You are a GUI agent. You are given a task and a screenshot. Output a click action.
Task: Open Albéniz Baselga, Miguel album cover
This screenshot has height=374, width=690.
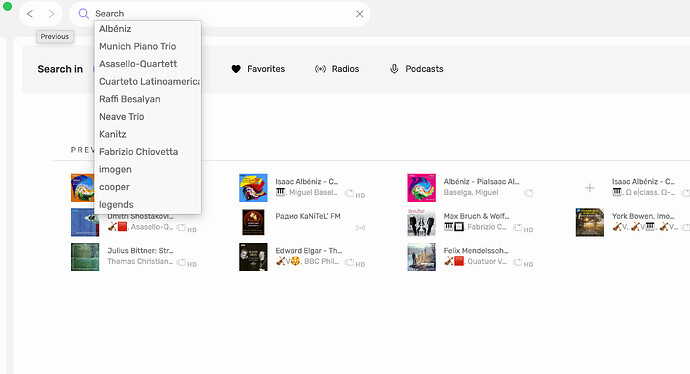[x=422, y=187]
